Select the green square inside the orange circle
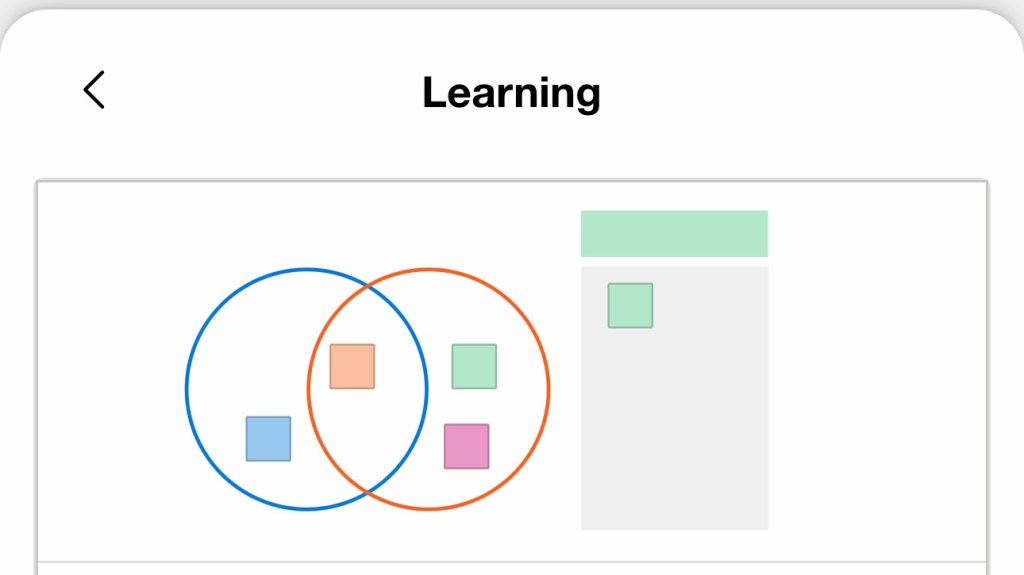1024x575 pixels. click(x=474, y=367)
